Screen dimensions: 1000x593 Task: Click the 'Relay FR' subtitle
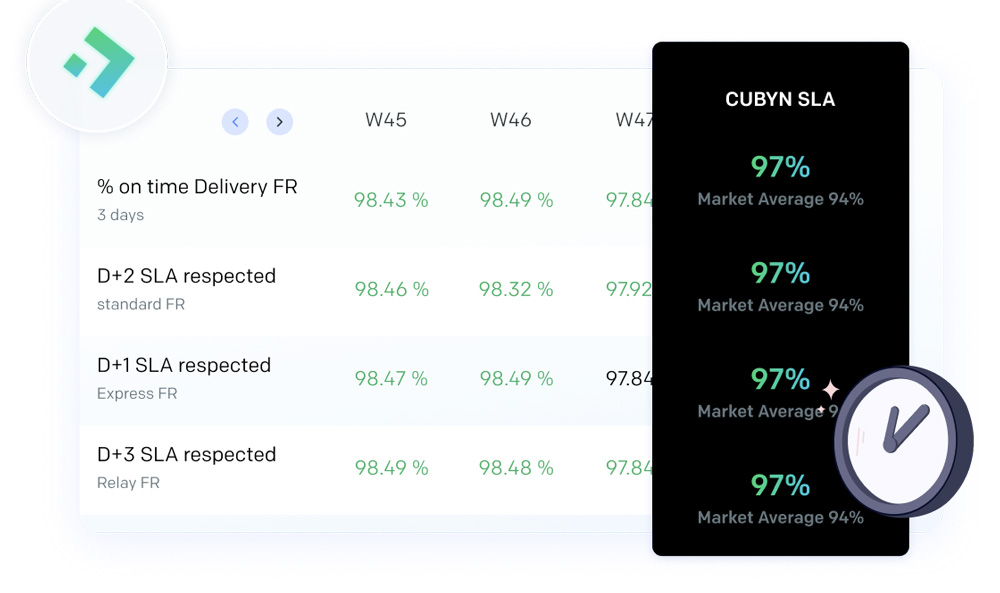click(128, 483)
